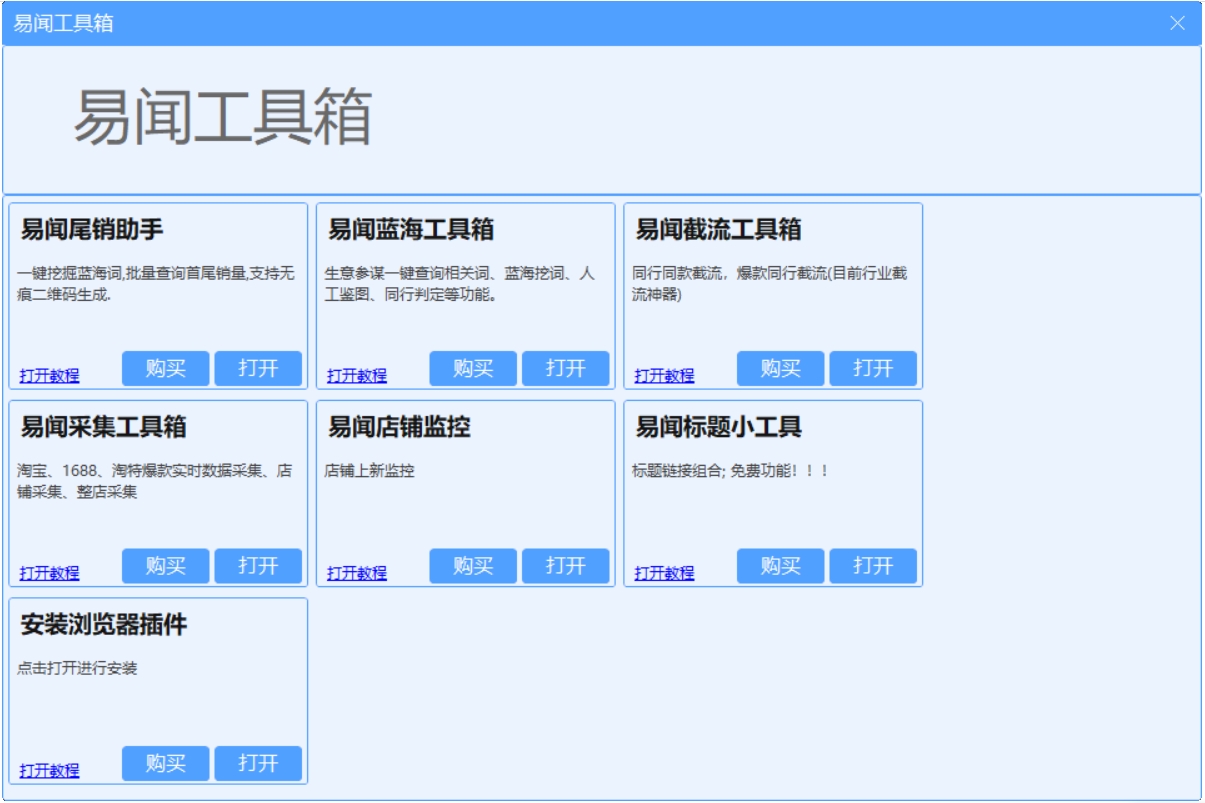Image resolution: width=1205 pixels, height=803 pixels.
Task: Open tutorial link for 易闻店铺监控
Action: click(x=357, y=573)
